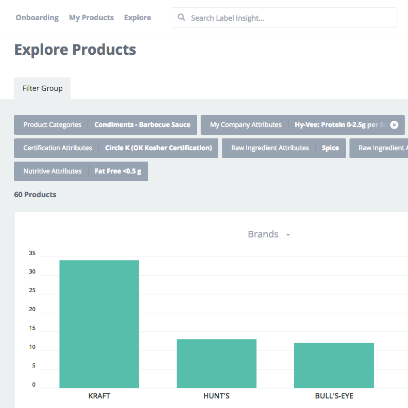Click Certification Attributes filter label

[58, 148]
